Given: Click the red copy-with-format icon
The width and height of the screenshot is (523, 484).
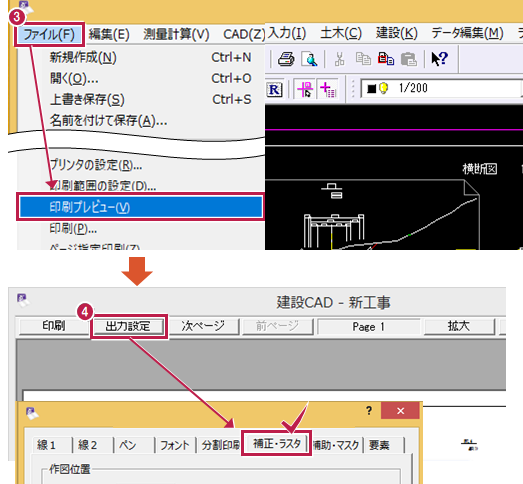Looking at the screenshot, I should (386, 59).
